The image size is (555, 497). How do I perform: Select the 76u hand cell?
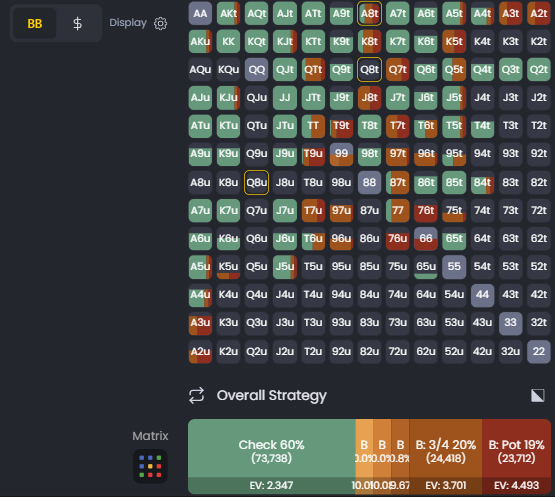(398, 239)
